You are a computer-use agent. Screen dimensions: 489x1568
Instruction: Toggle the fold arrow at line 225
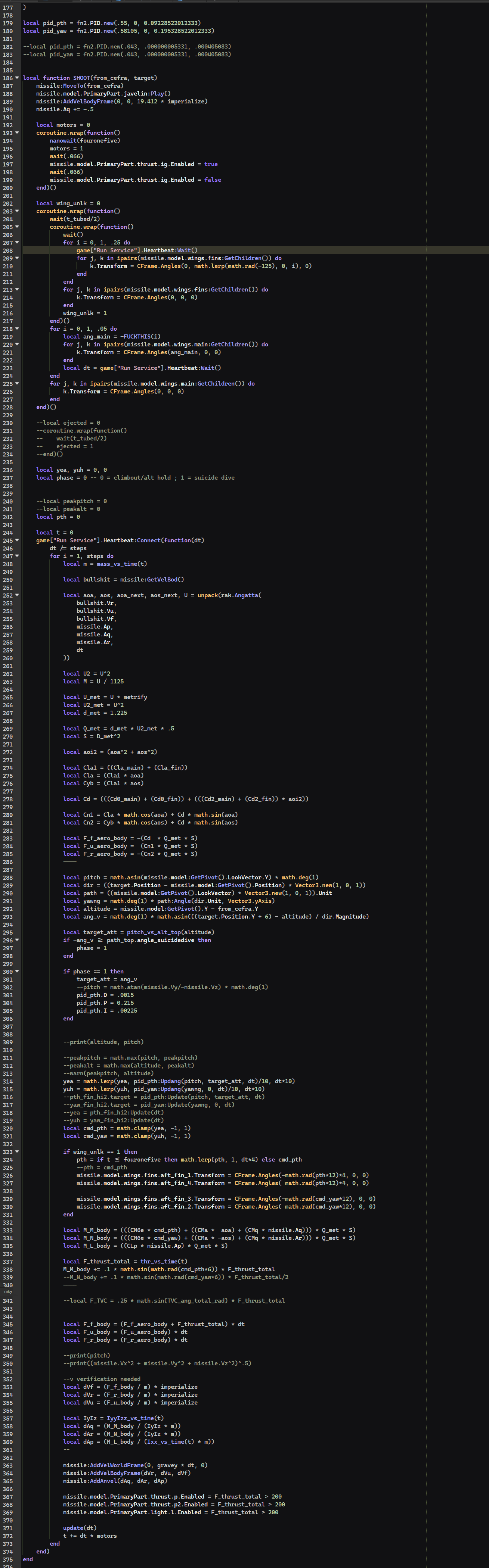(17, 383)
